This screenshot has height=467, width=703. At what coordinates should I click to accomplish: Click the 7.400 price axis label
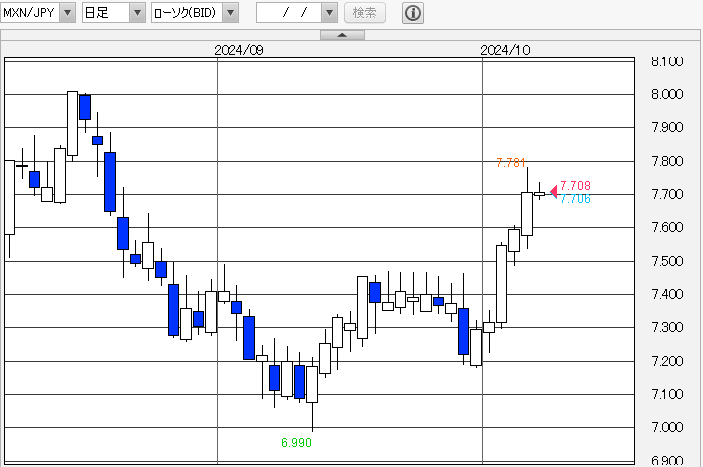click(x=667, y=294)
